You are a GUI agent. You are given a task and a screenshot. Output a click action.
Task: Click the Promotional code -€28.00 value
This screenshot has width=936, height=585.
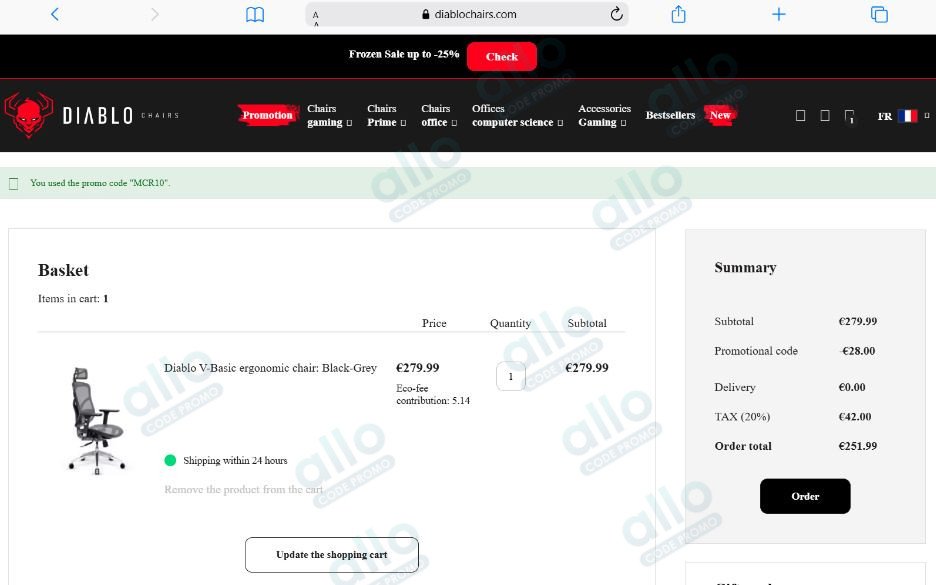click(858, 351)
